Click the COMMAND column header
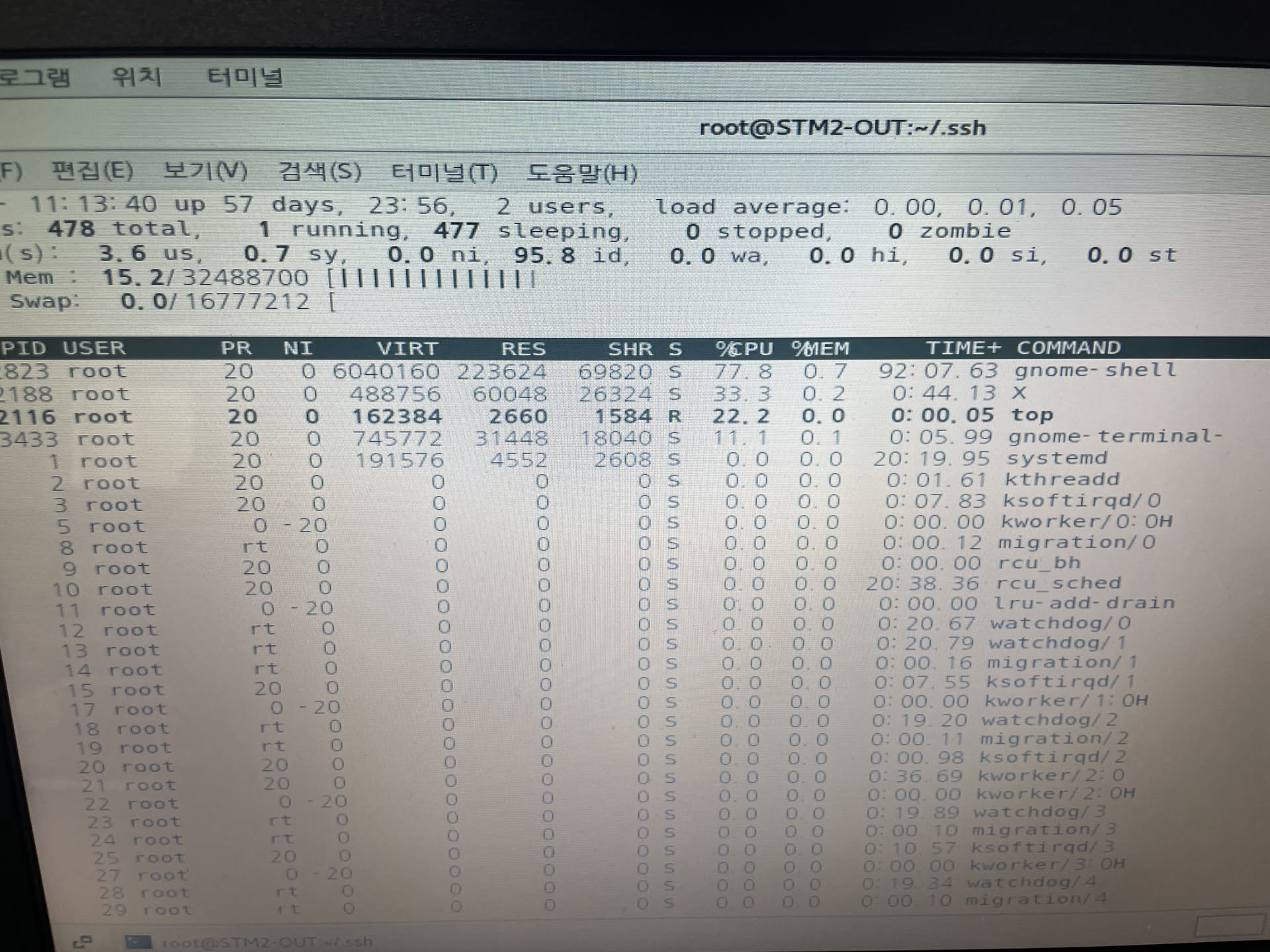The width and height of the screenshot is (1270, 952). pyautogui.click(x=1068, y=348)
